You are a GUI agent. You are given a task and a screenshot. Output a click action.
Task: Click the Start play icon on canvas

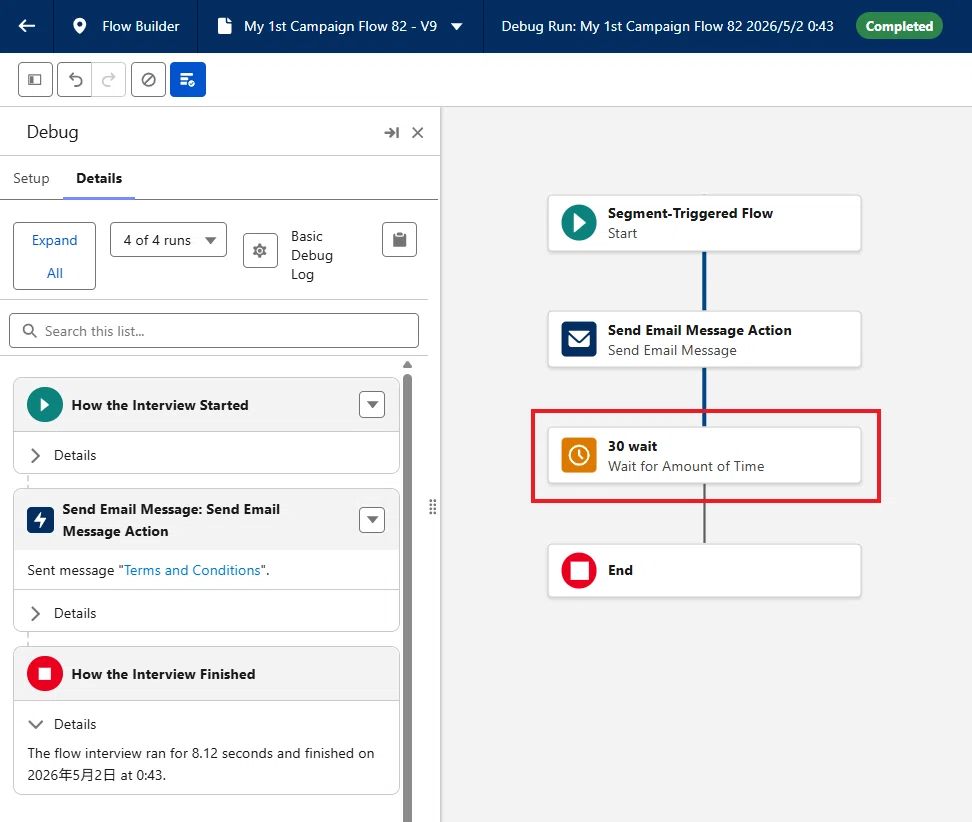(x=579, y=223)
